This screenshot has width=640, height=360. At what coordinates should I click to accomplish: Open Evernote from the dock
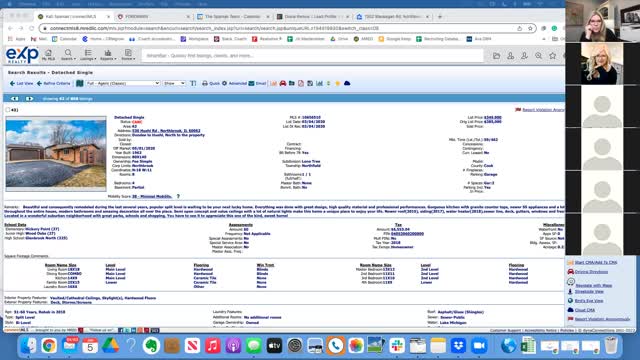tap(151, 346)
